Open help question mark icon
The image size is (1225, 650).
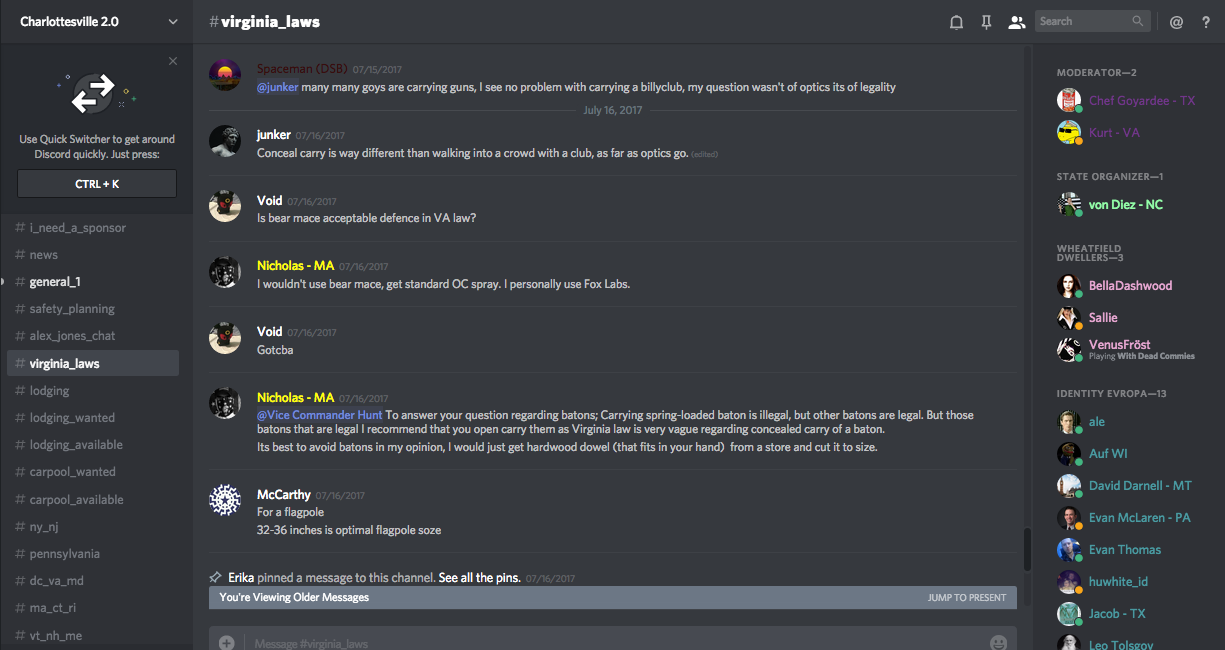pos(1205,22)
